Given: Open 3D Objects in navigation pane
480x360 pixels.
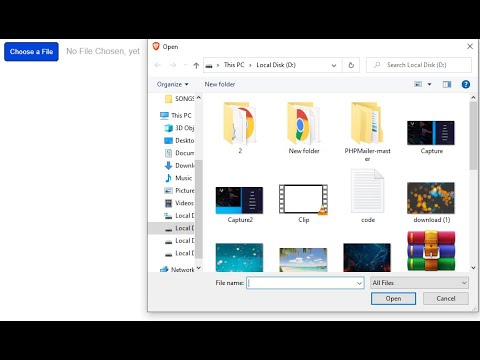Looking at the screenshot, I should pyautogui.click(x=179, y=128).
